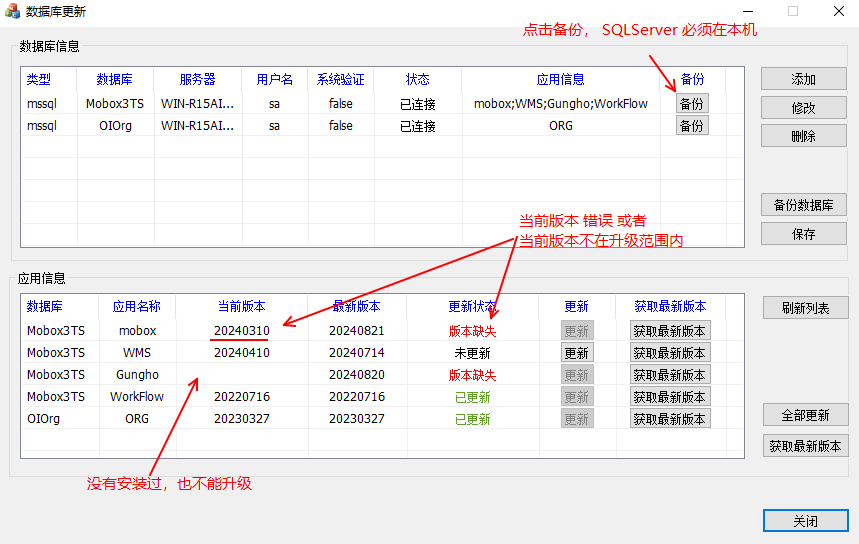Click 备份 for the OIOrg database row
Viewport: 859px width, 544px height.
[691, 125]
